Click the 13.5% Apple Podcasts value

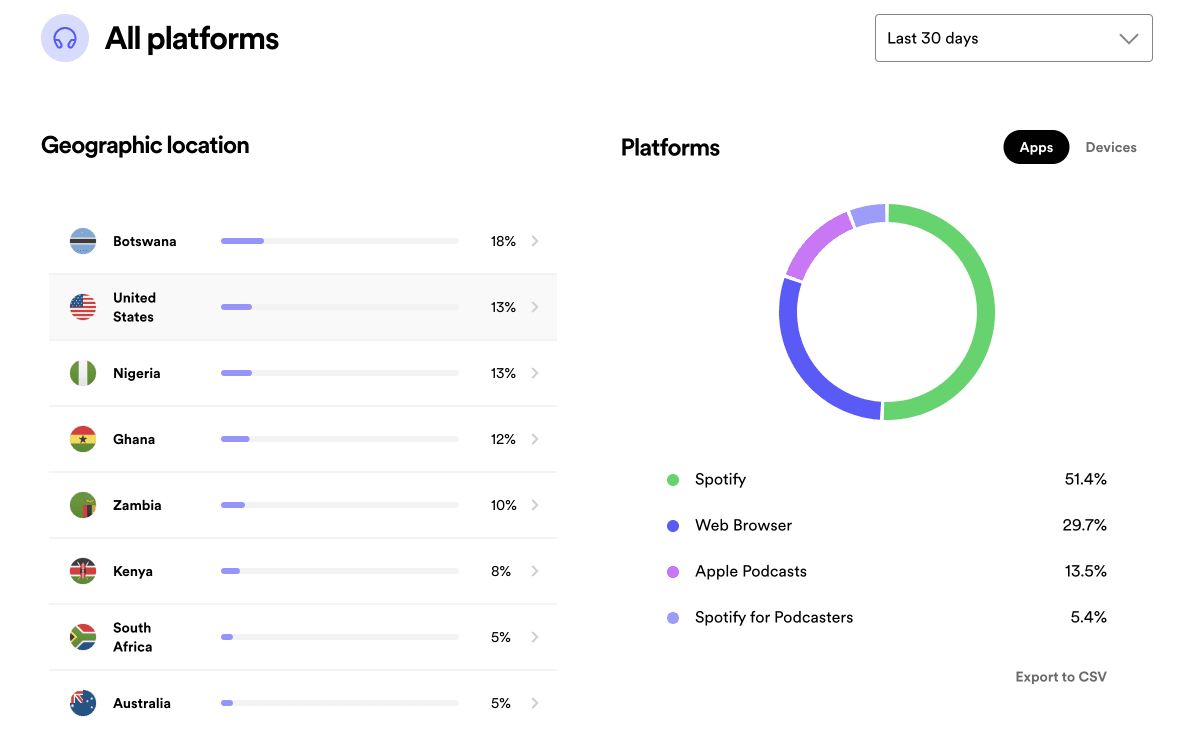pyautogui.click(x=1085, y=571)
